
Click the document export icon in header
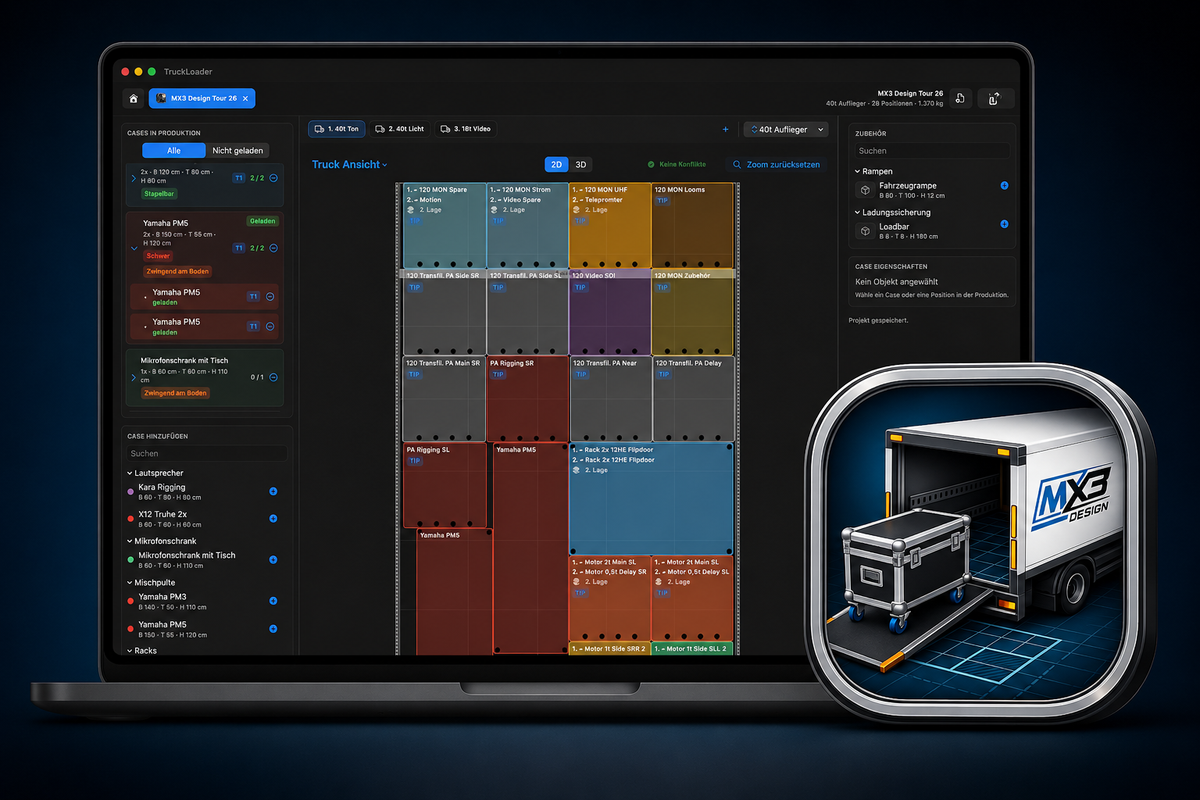tap(959, 98)
